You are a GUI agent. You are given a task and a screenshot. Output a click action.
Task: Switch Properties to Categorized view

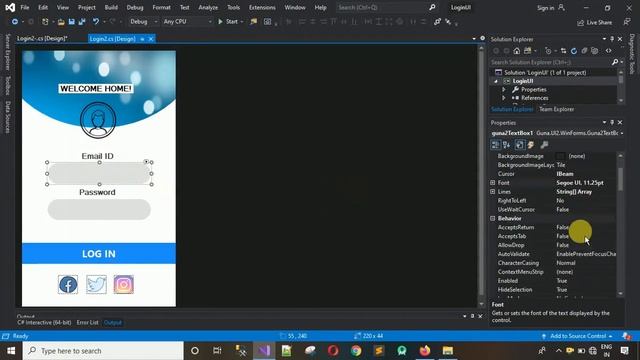point(496,145)
